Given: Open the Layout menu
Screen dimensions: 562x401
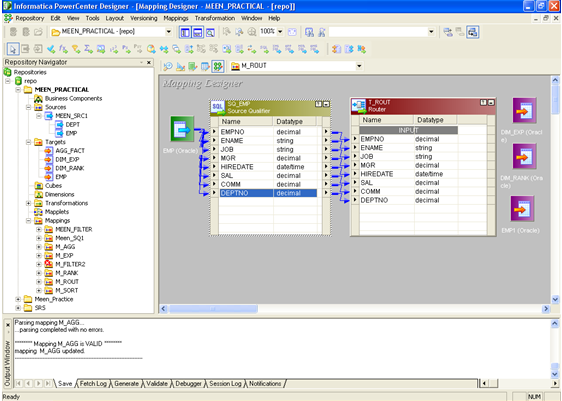Looking at the screenshot, I should 114,18.
